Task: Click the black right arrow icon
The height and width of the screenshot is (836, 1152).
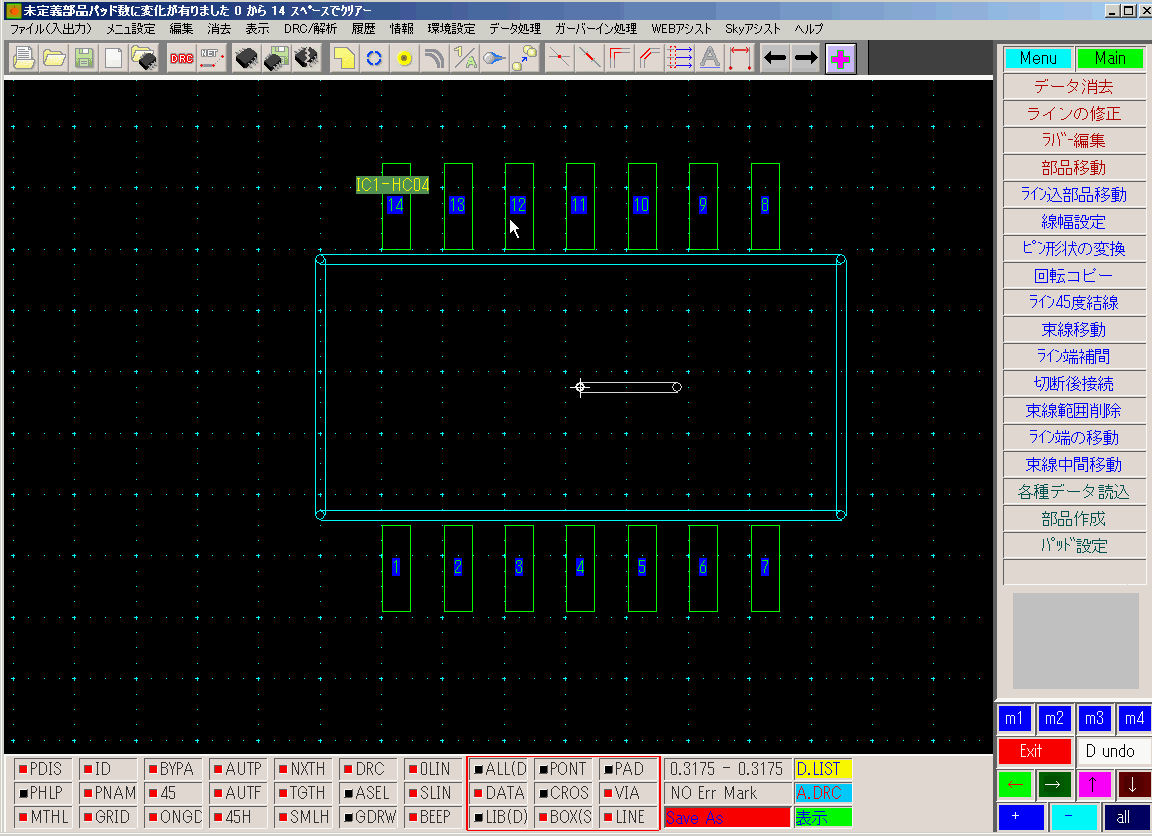Action: 806,58
